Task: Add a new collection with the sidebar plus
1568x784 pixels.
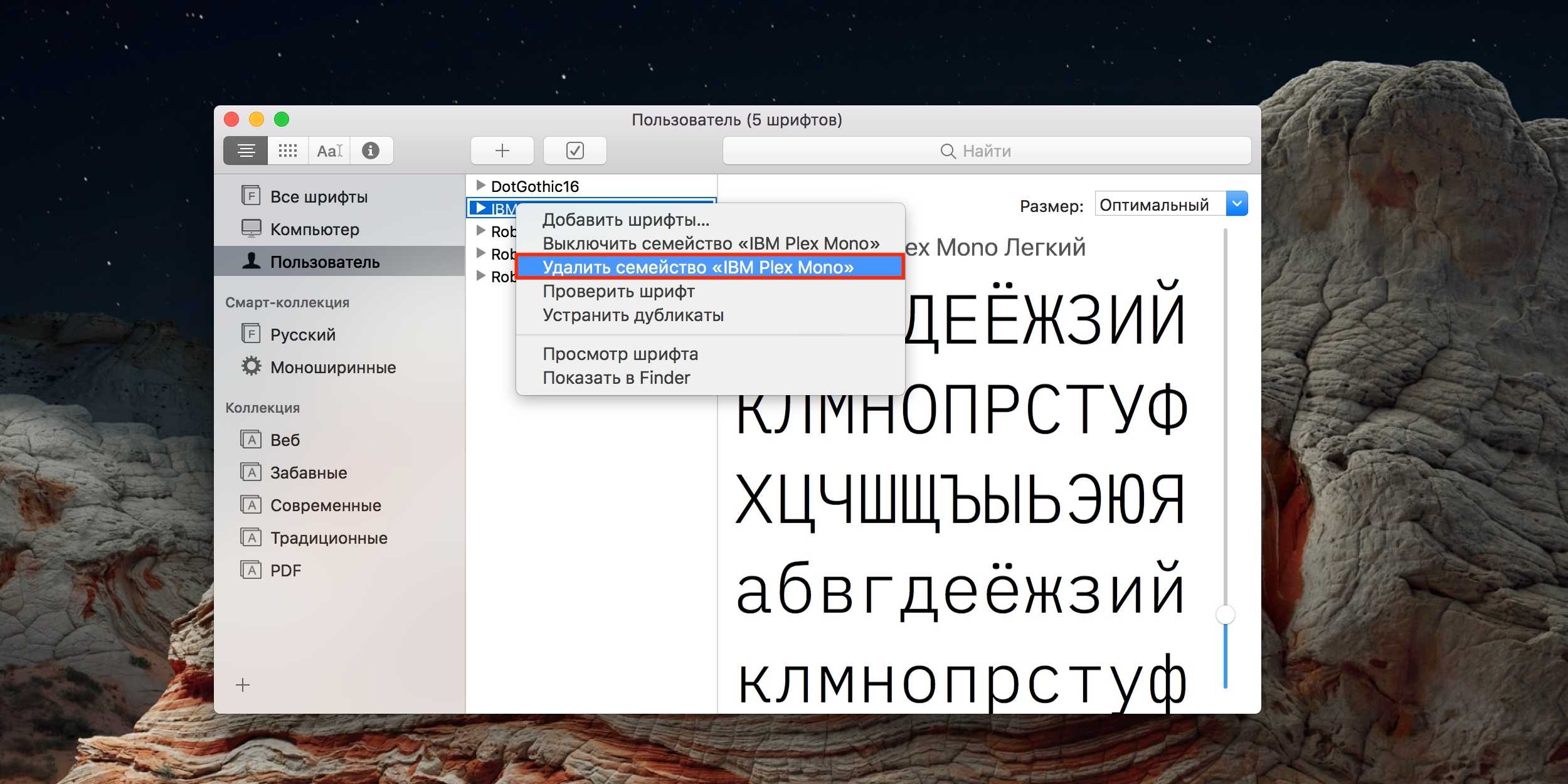Action: click(243, 685)
